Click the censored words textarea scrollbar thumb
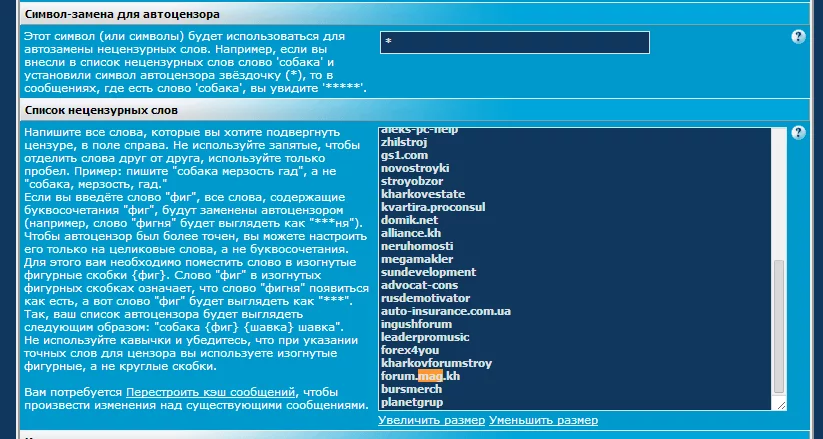This screenshot has width=823, height=439. pos(779,326)
